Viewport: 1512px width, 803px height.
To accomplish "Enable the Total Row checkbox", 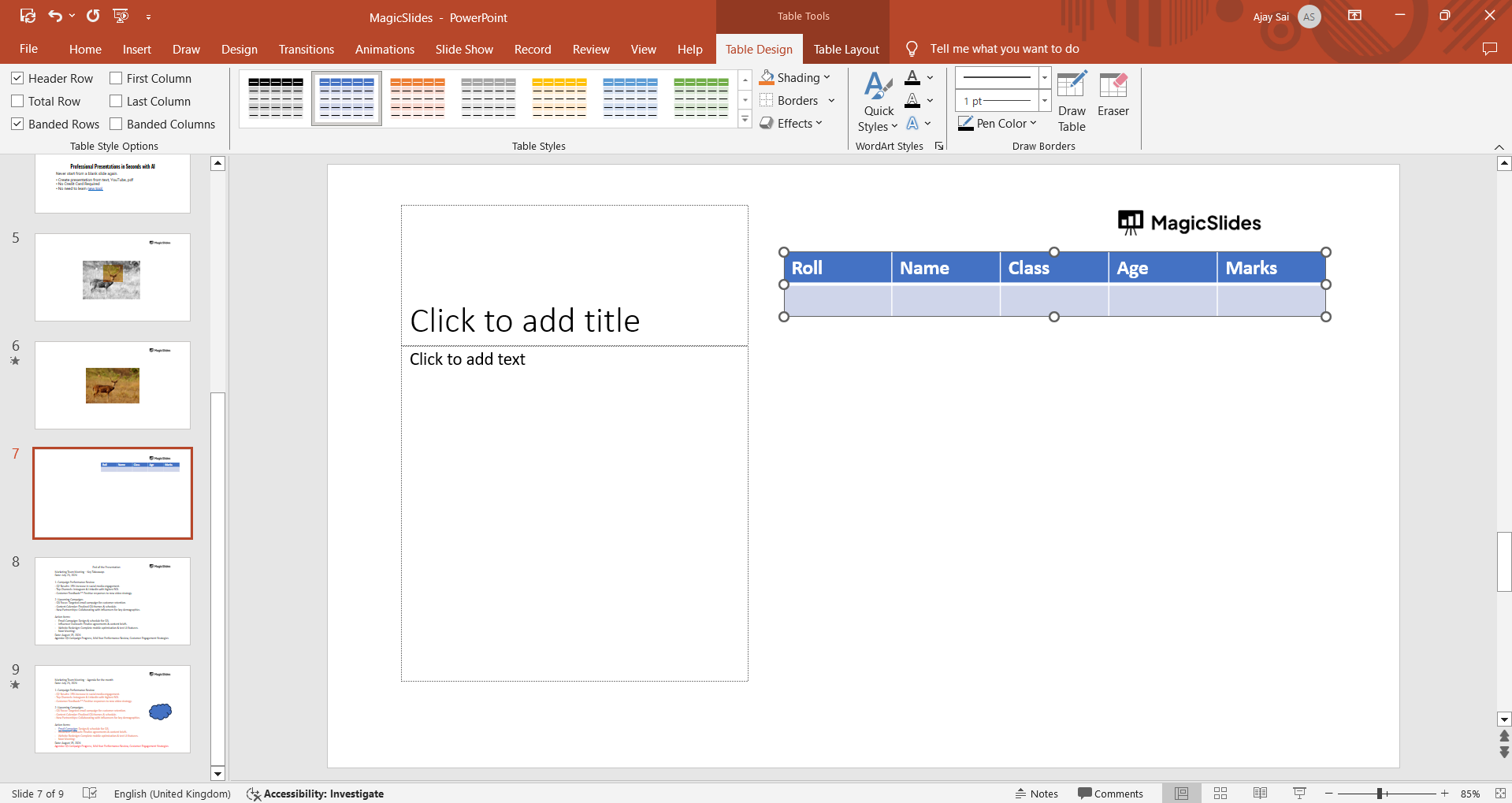I will click(17, 101).
